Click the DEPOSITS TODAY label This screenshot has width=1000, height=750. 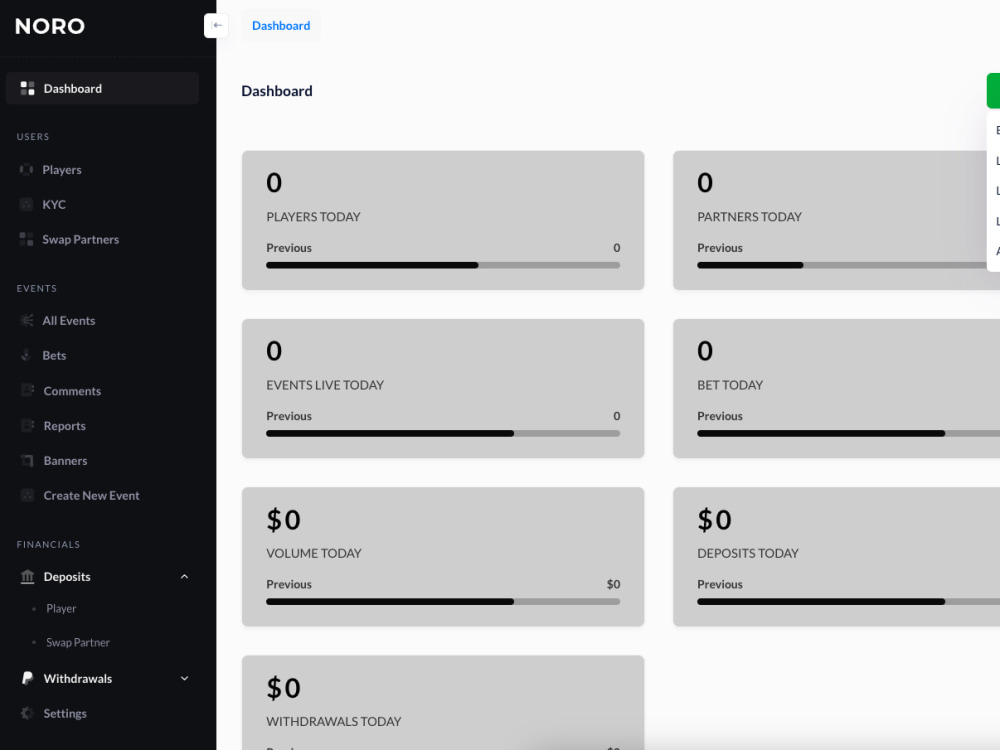tap(747, 554)
